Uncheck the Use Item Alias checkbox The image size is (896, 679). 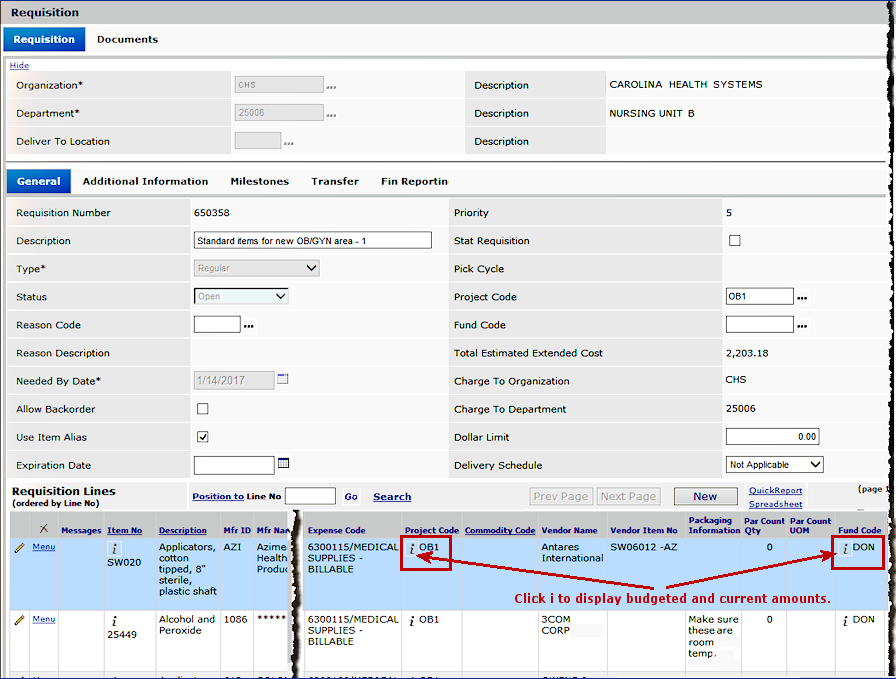pos(203,437)
